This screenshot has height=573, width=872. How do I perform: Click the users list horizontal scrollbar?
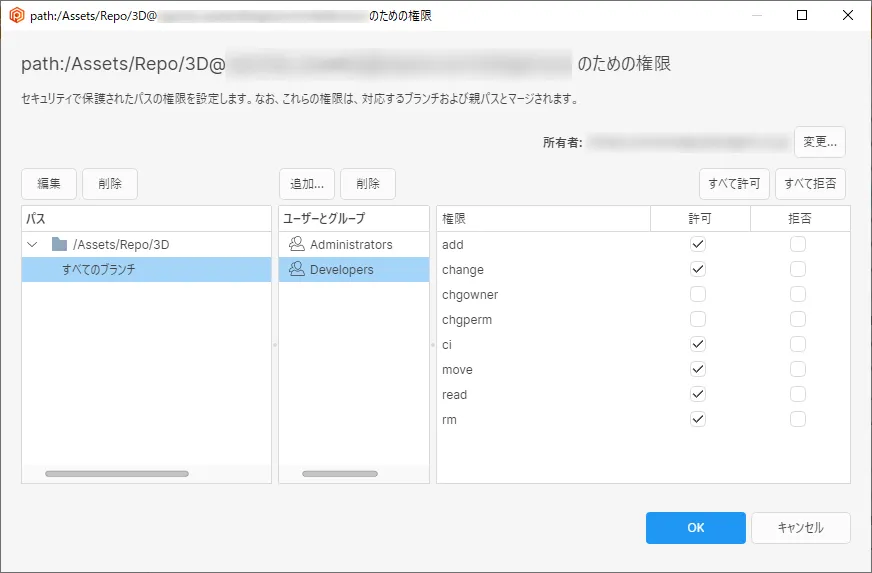pyautogui.click(x=340, y=474)
